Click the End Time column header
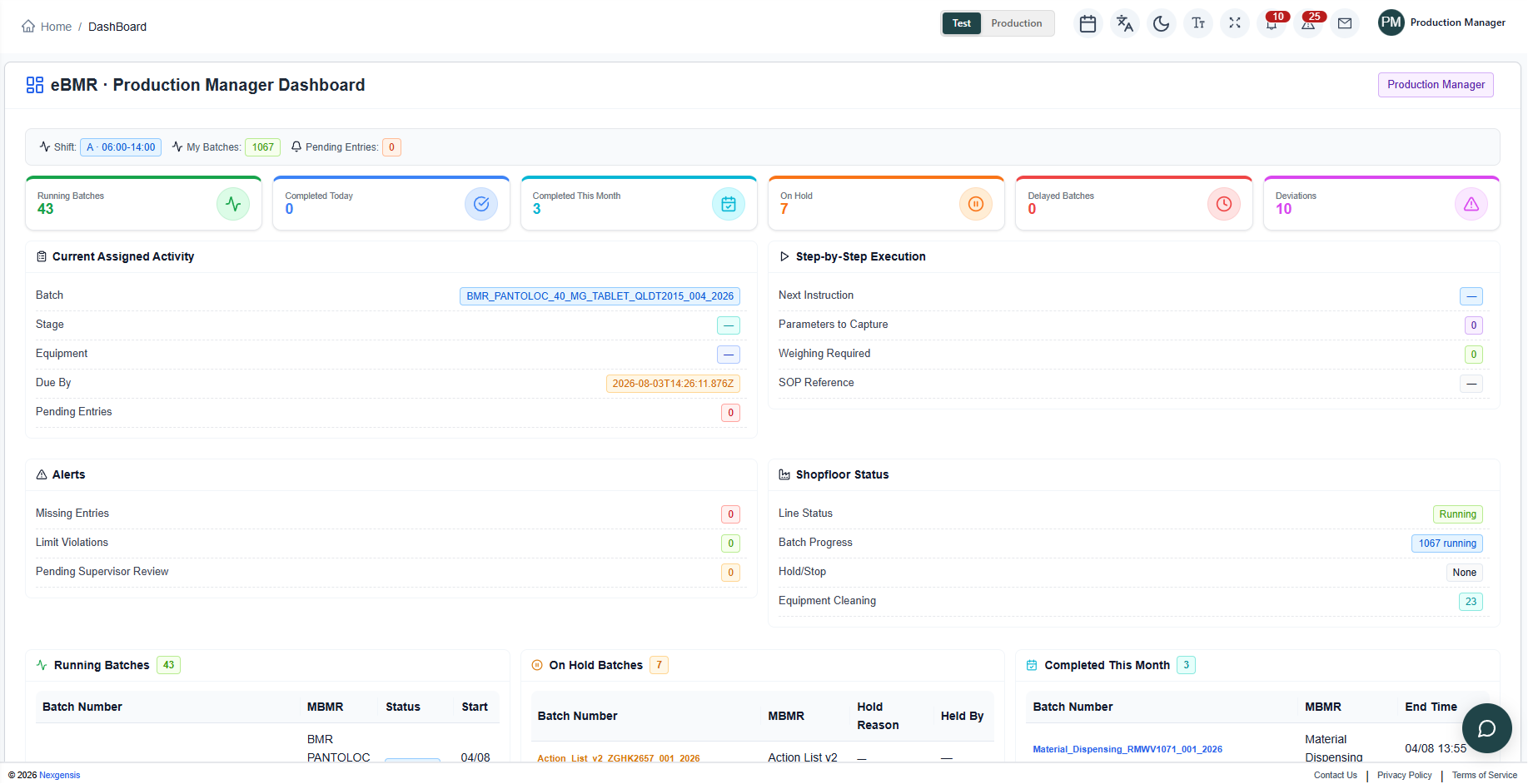 1431,707
